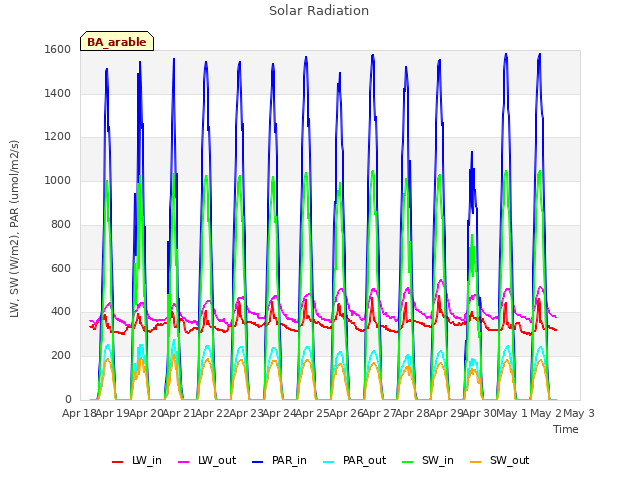Screen dimensions: 640x480
Task: Click the LW_in legend label
Action: click(x=147, y=460)
